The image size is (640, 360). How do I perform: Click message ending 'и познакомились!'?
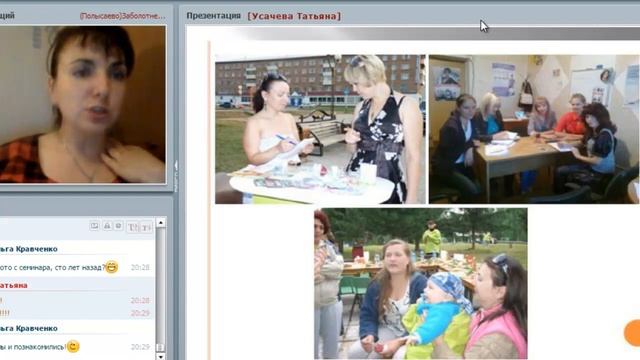pos(33,347)
